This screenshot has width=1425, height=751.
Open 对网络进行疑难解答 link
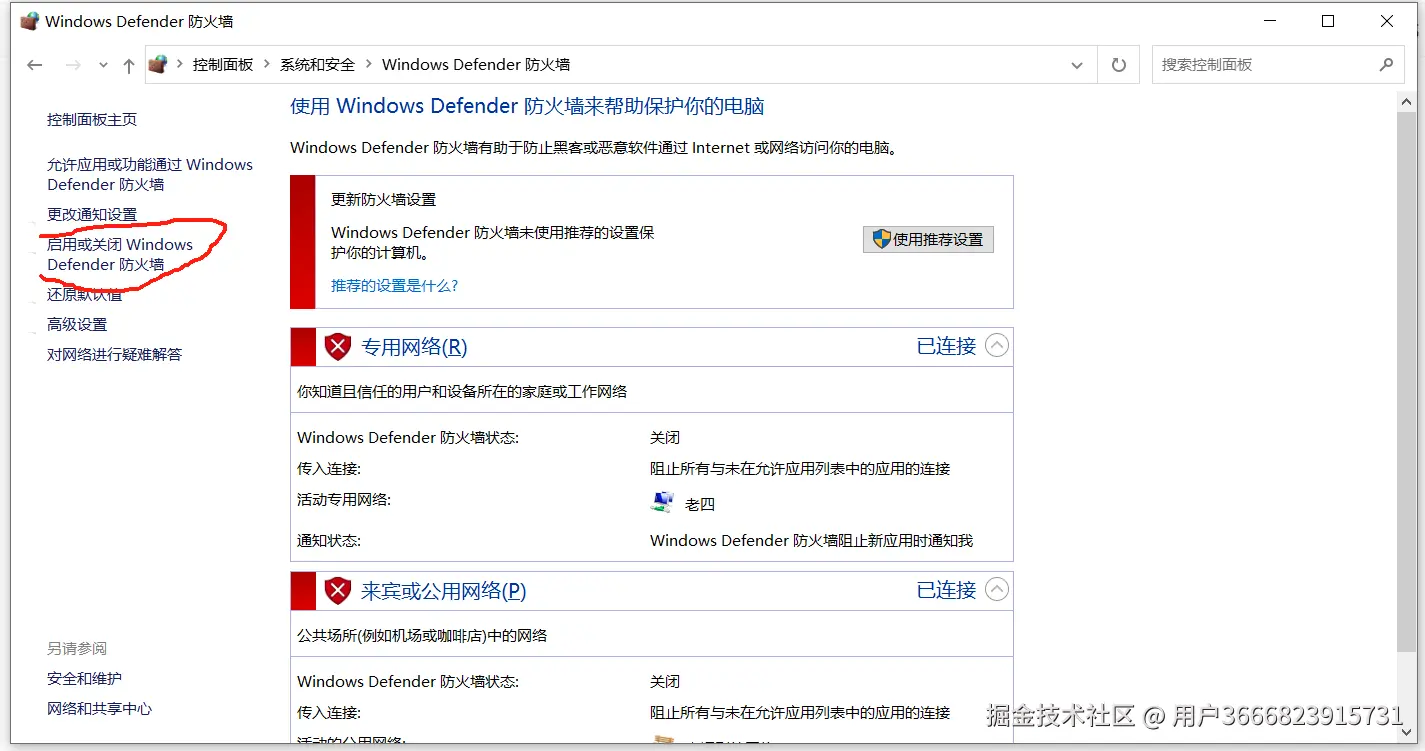pyautogui.click(x=115, y=354)
